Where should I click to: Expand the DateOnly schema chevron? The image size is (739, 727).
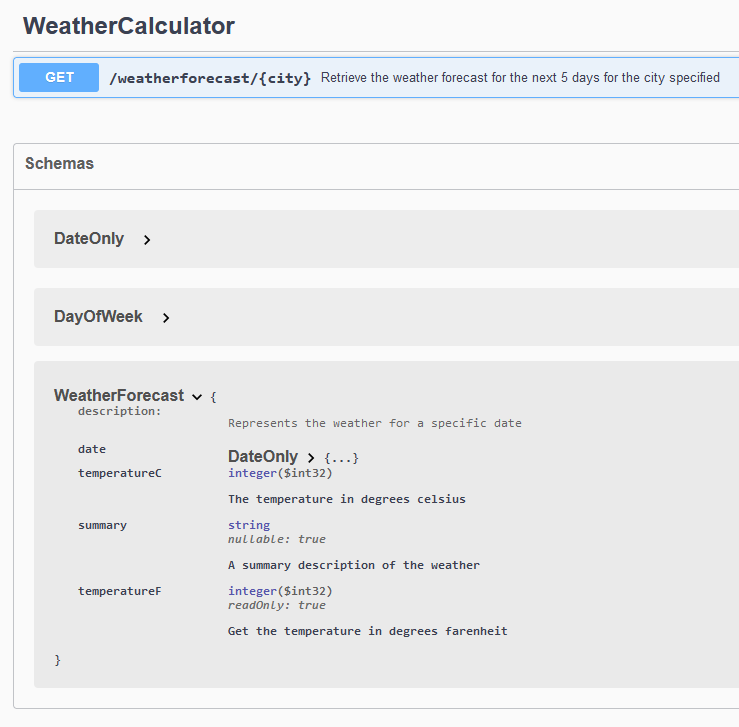147,240
